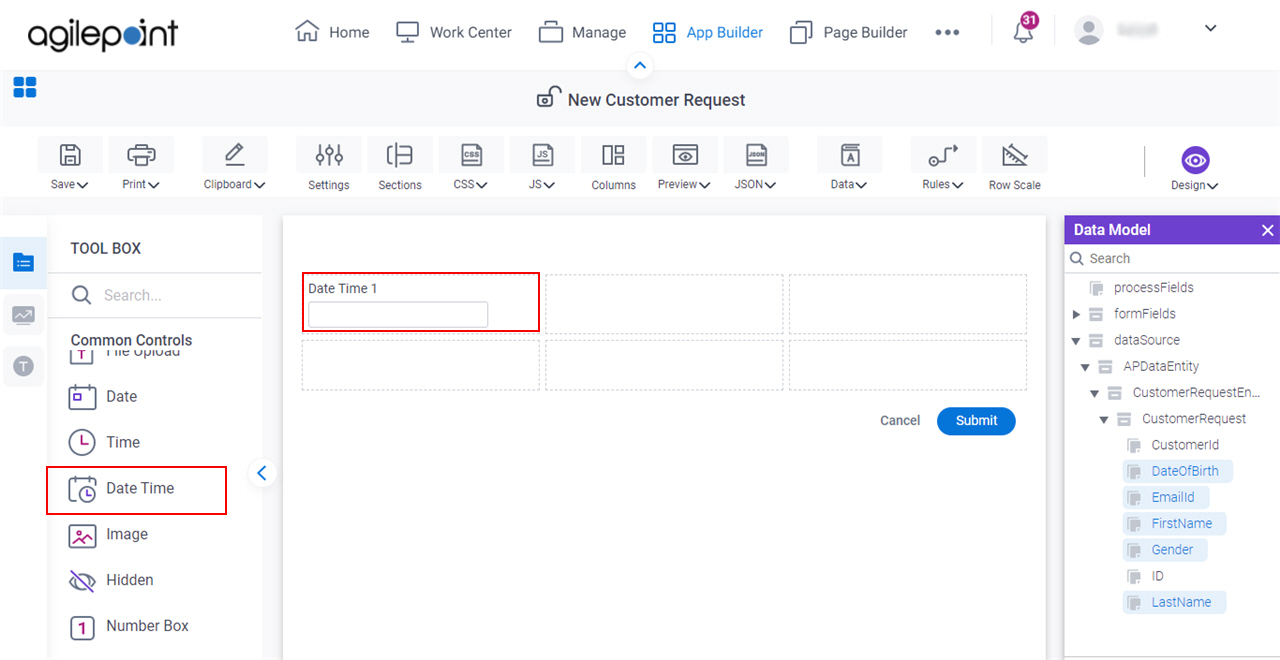The height and width of the screenshot is (660, 1280).
Task: Select LastName field in Data Model
Action: [1174, 602]
